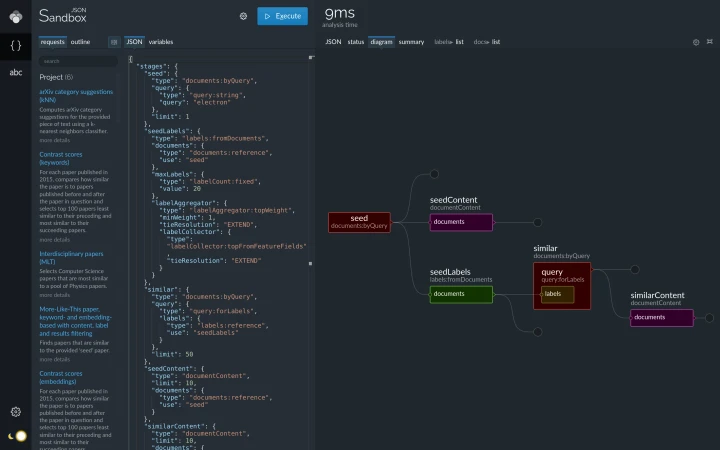Focus the request search field
This screenshot has width=720, height=450.
pos(78,61)
